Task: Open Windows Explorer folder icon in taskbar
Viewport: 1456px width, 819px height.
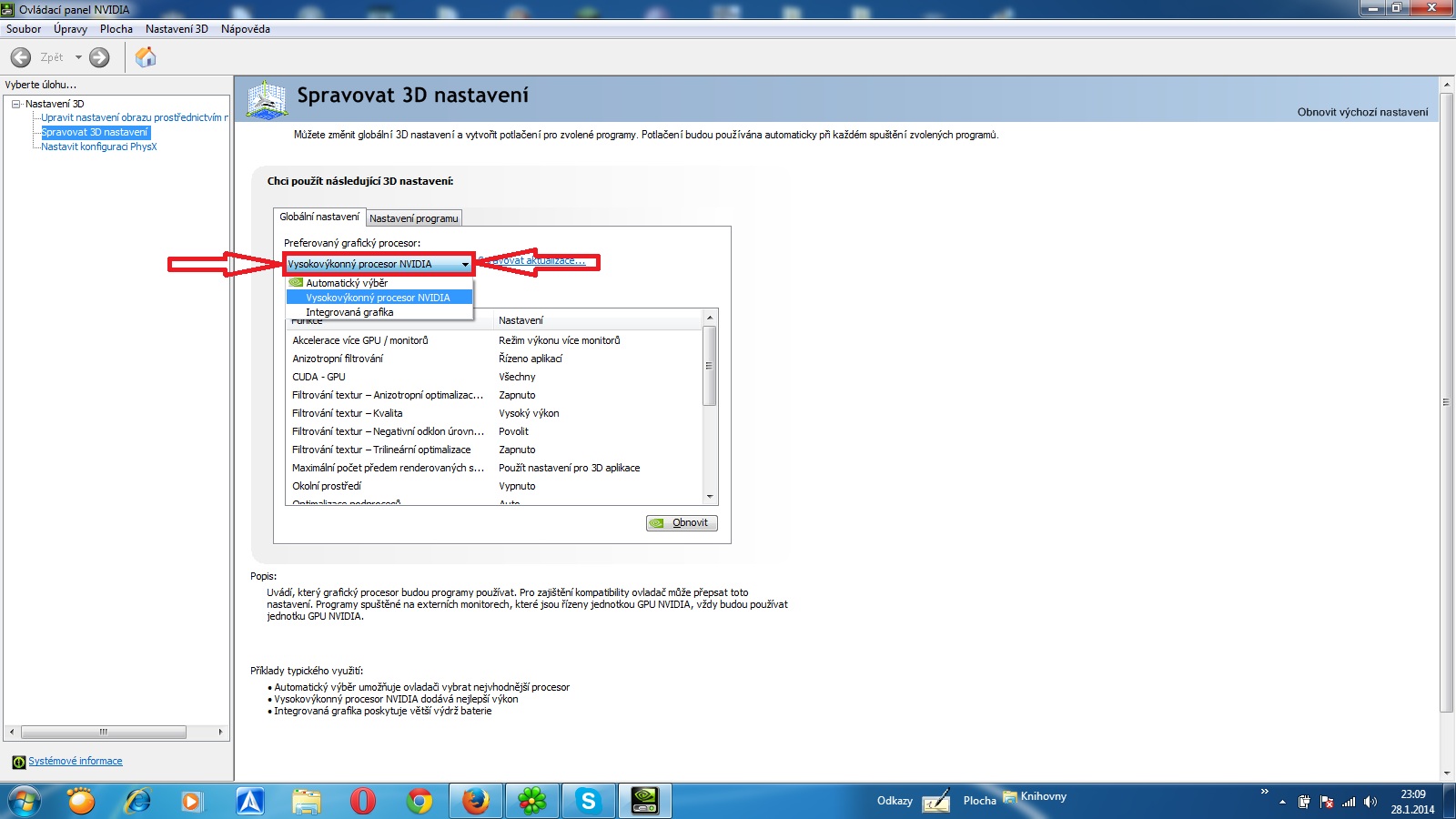Action: 307,801
